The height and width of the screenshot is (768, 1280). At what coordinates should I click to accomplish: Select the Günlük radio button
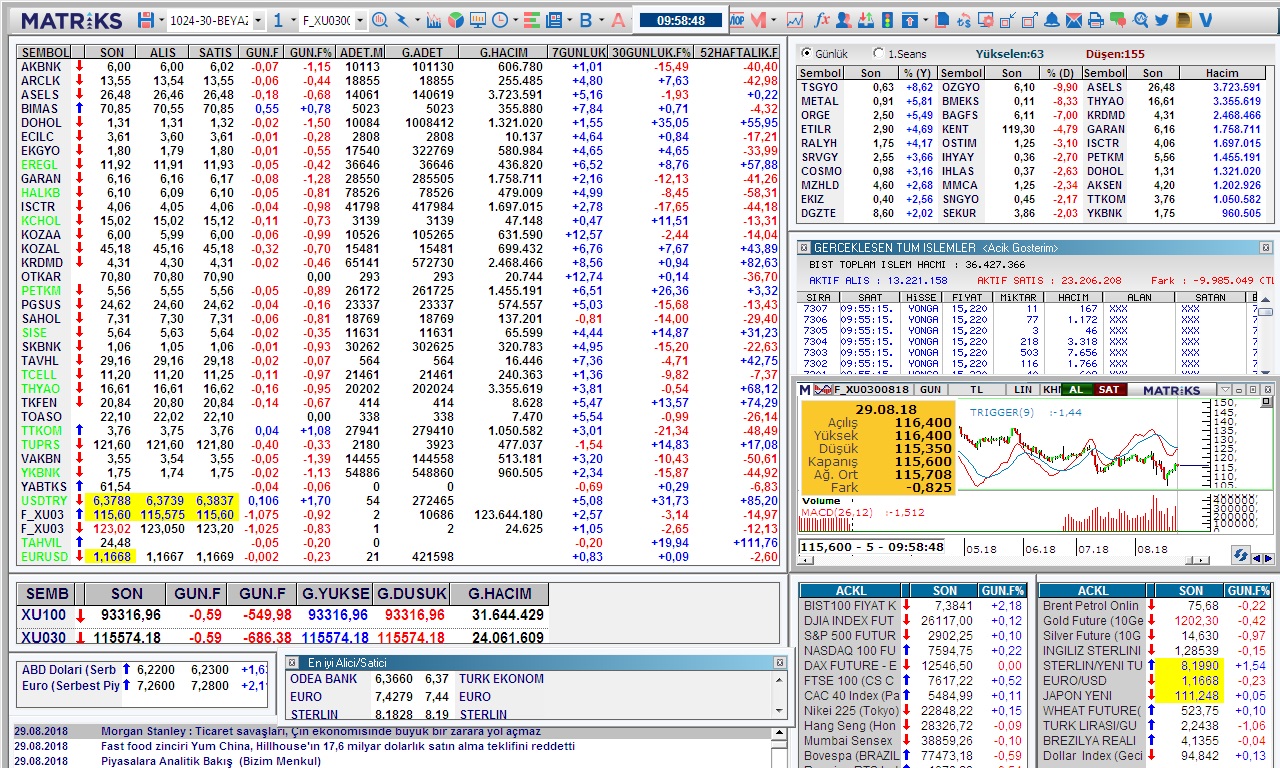806,54
